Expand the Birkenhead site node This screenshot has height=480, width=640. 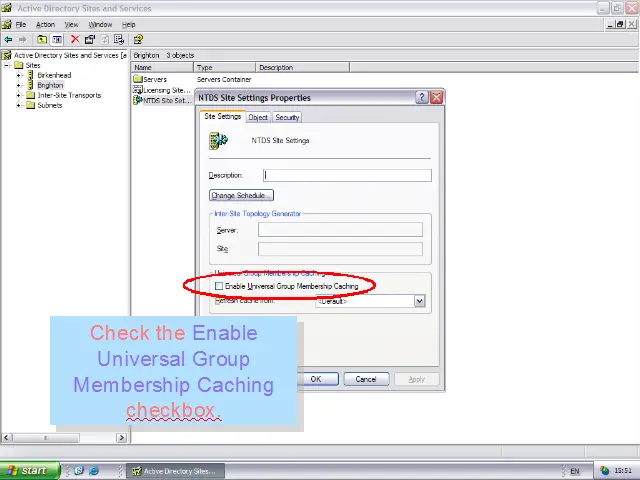tap(18, 75)
